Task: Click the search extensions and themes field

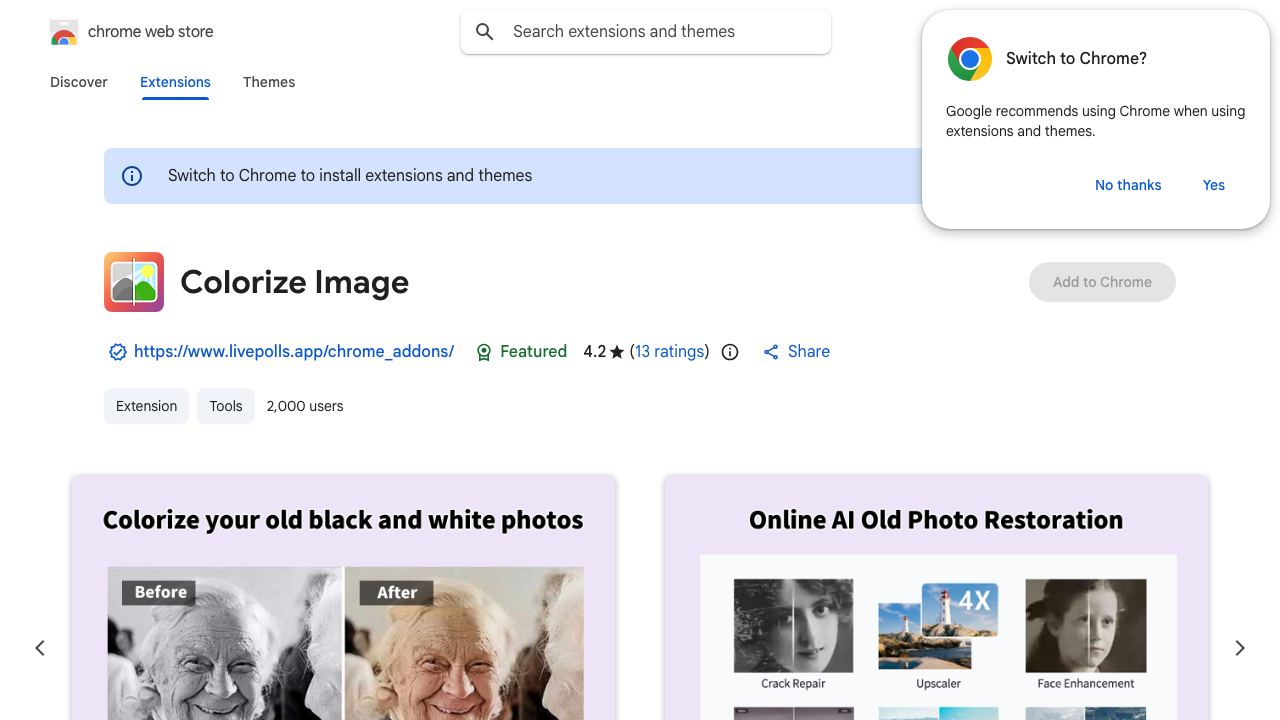Action: pos(646,32)
